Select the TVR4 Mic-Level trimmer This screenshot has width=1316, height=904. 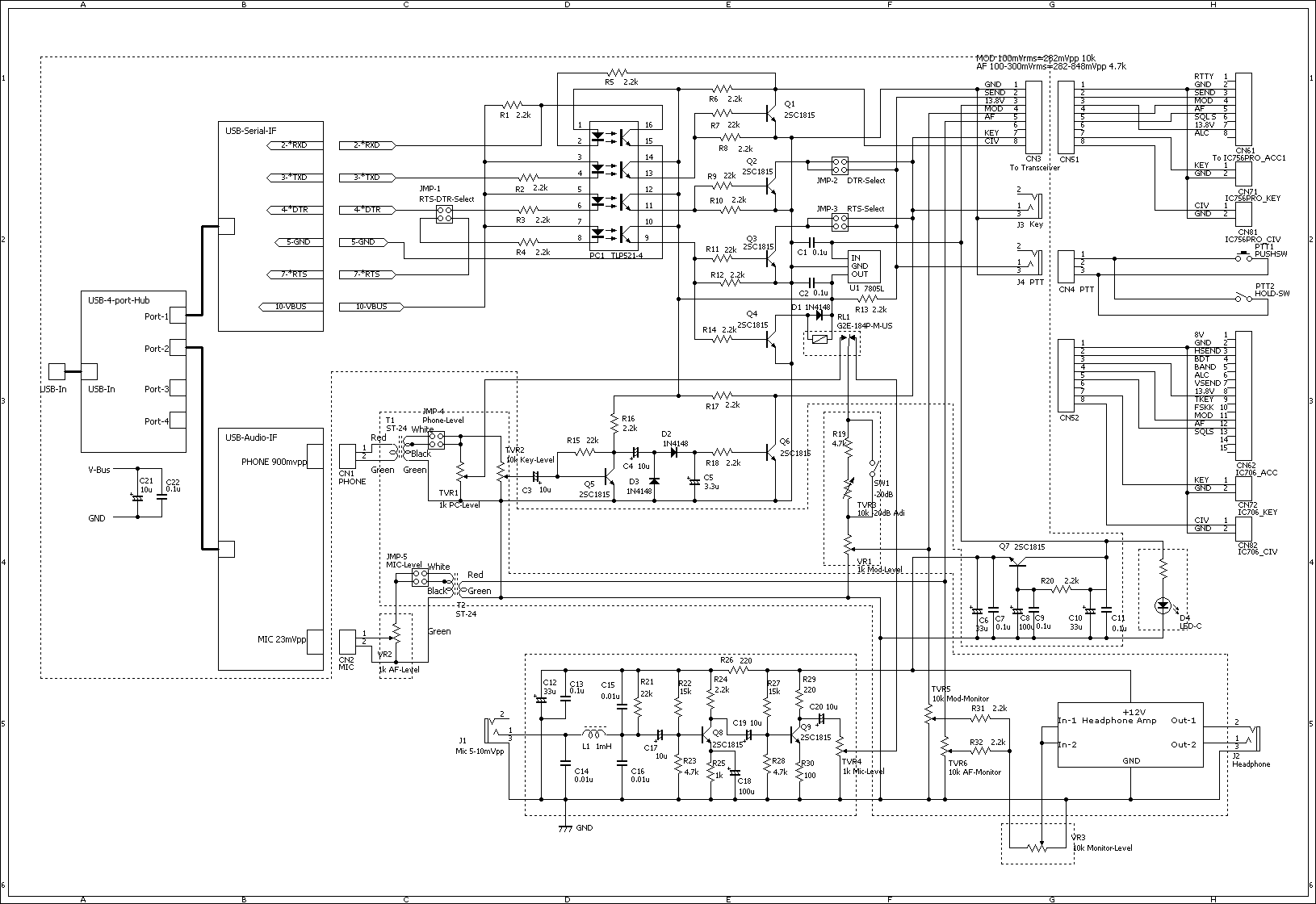[x=840, y=747]
